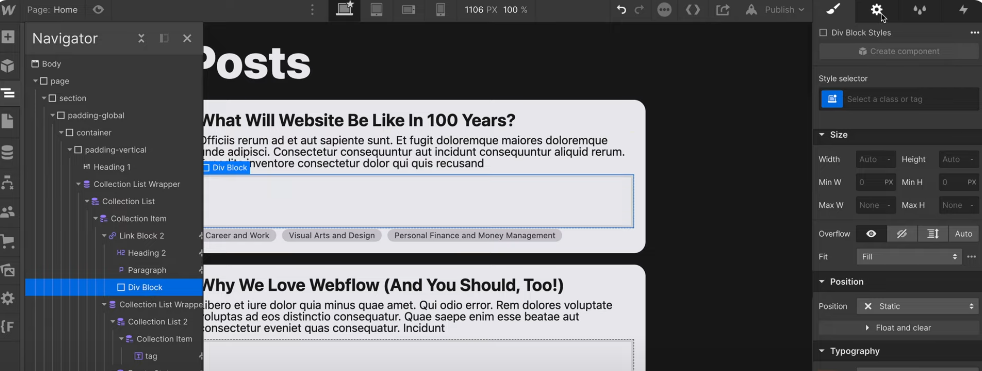Viewport: 982px width, 371px height.
Task: Open the vertical three-dot menu in top bar
Action: 313,10
